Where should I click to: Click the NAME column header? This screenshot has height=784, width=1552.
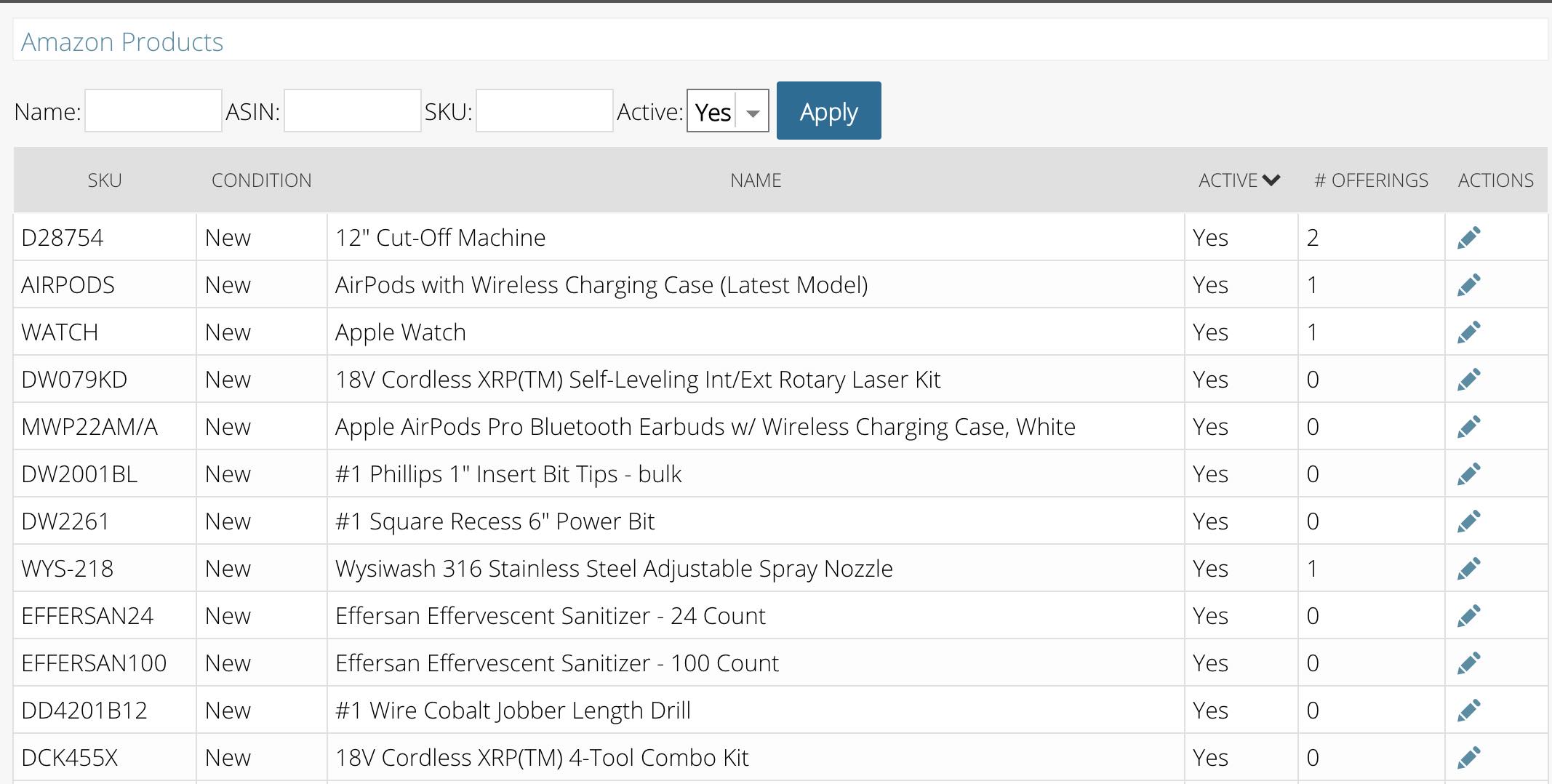pos(756,180)
